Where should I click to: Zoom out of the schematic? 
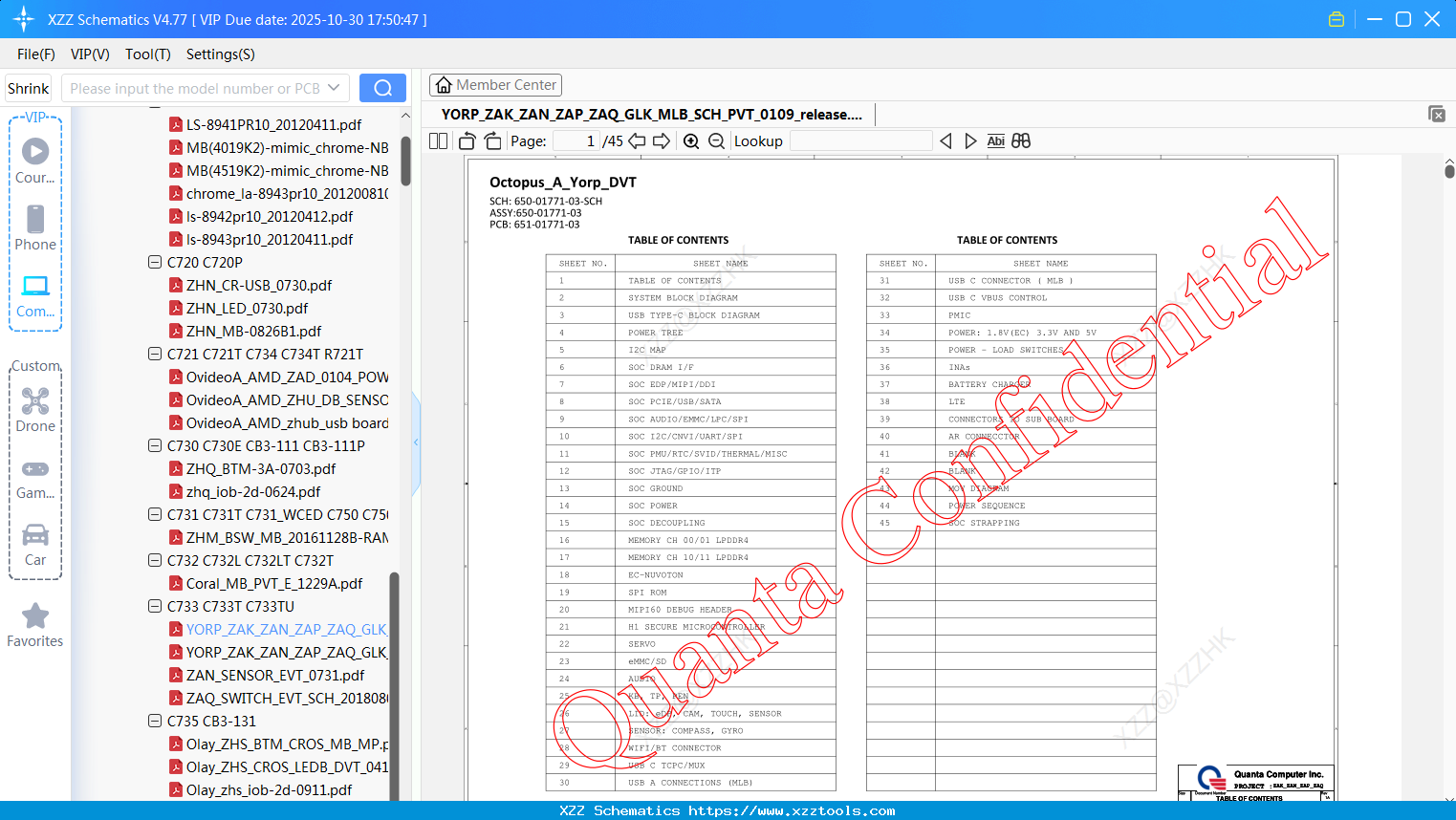tap(716, 141)
